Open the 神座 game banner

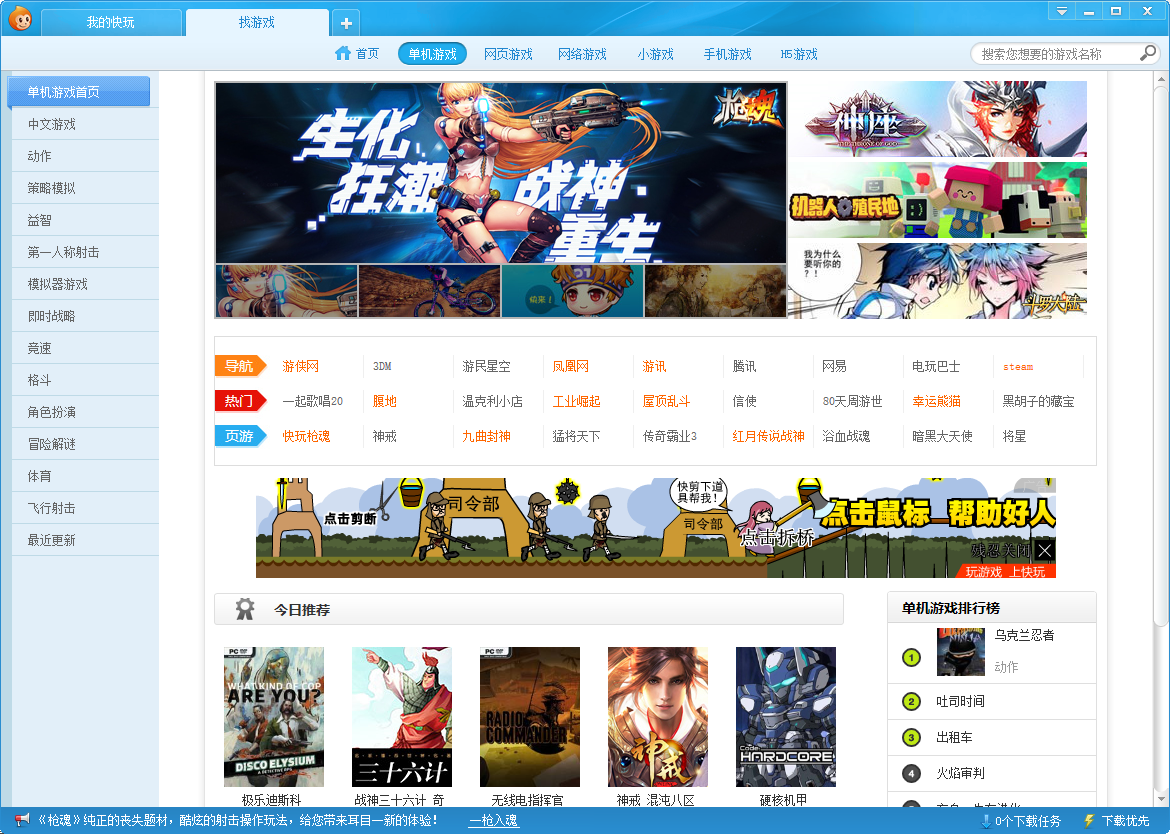point(938,119)
